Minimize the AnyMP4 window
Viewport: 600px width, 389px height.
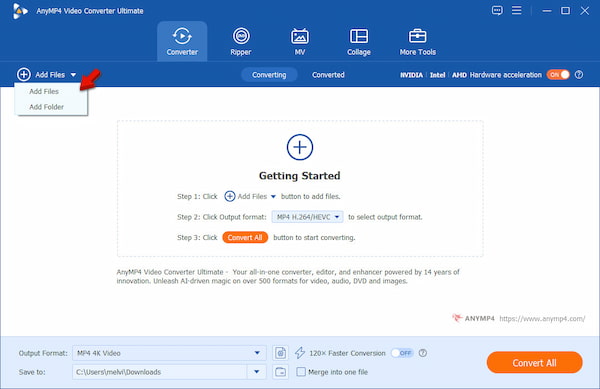[x=547, y=11]
